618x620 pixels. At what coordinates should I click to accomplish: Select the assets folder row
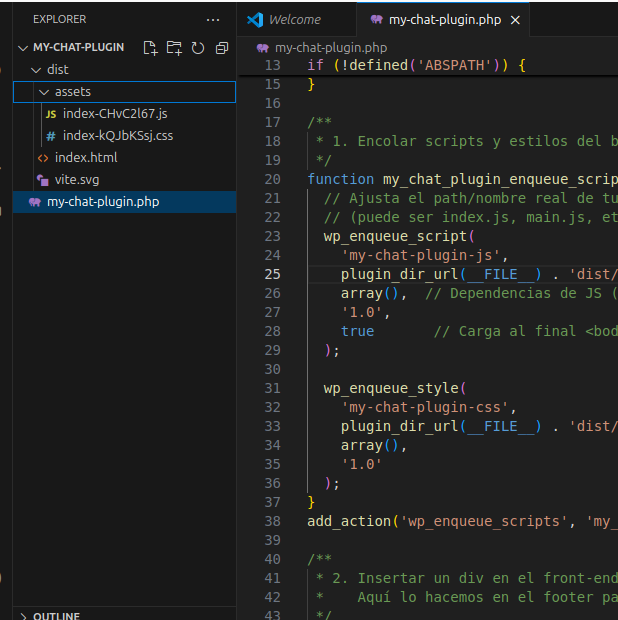pyautogui.click(x=125, y=92)
